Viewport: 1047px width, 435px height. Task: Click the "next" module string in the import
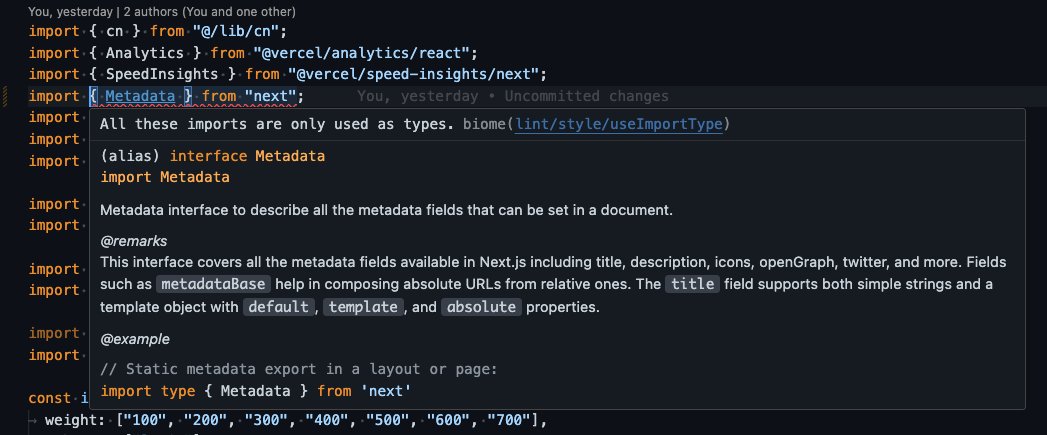pyautogui.click(x=270, y=96)
